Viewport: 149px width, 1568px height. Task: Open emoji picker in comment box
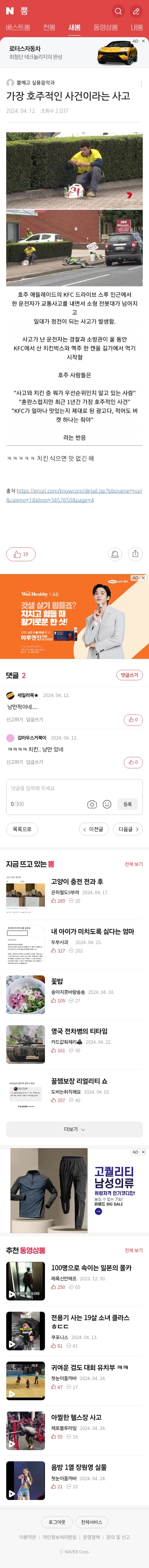[107, 804]
